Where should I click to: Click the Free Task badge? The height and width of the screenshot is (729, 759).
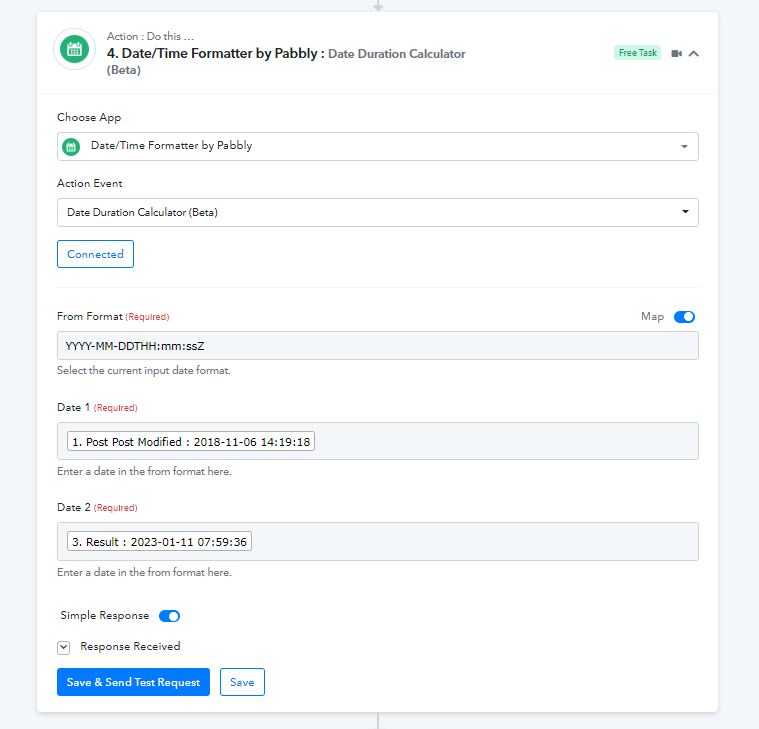638,53
